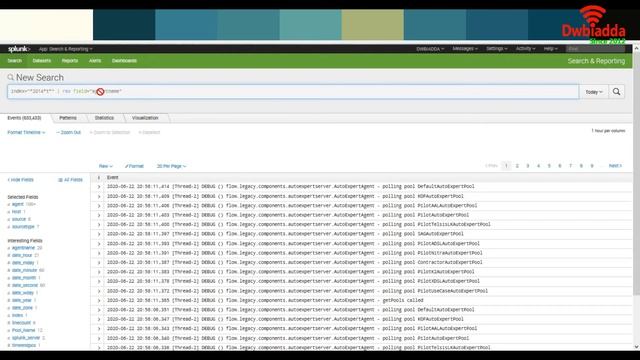Click inside the search query box
The height and width of the screenshot is (360, 640).
pyautogui.click(x=293, y=92)
